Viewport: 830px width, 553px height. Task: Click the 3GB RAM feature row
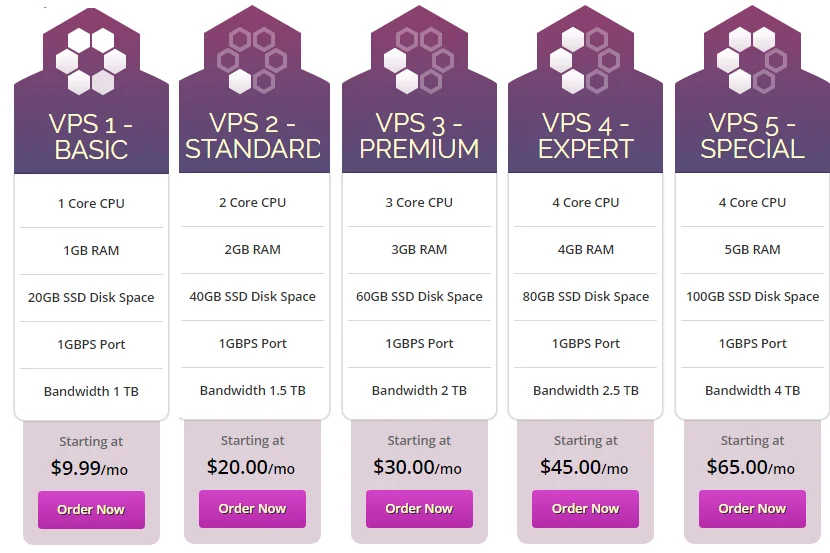[419, 250]
